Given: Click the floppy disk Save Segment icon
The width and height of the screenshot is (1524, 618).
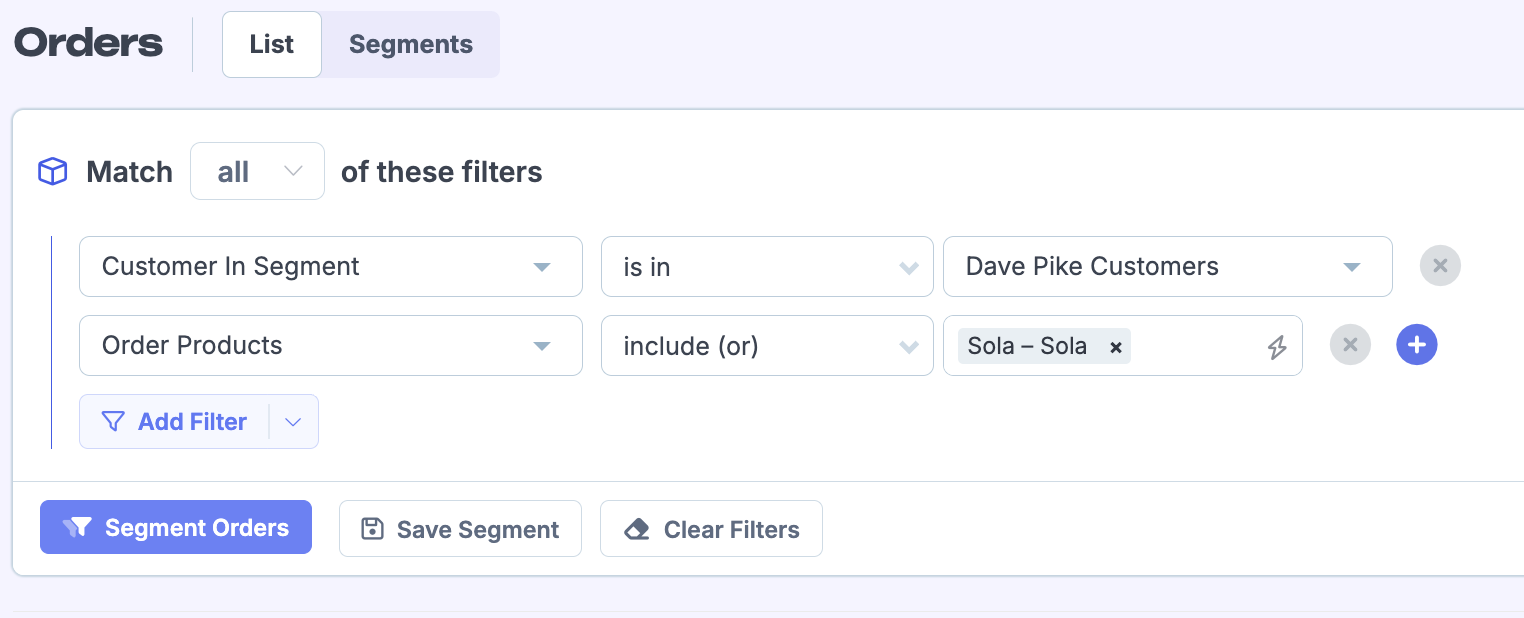Looking at the screenshot, I should tap(372, 529).
